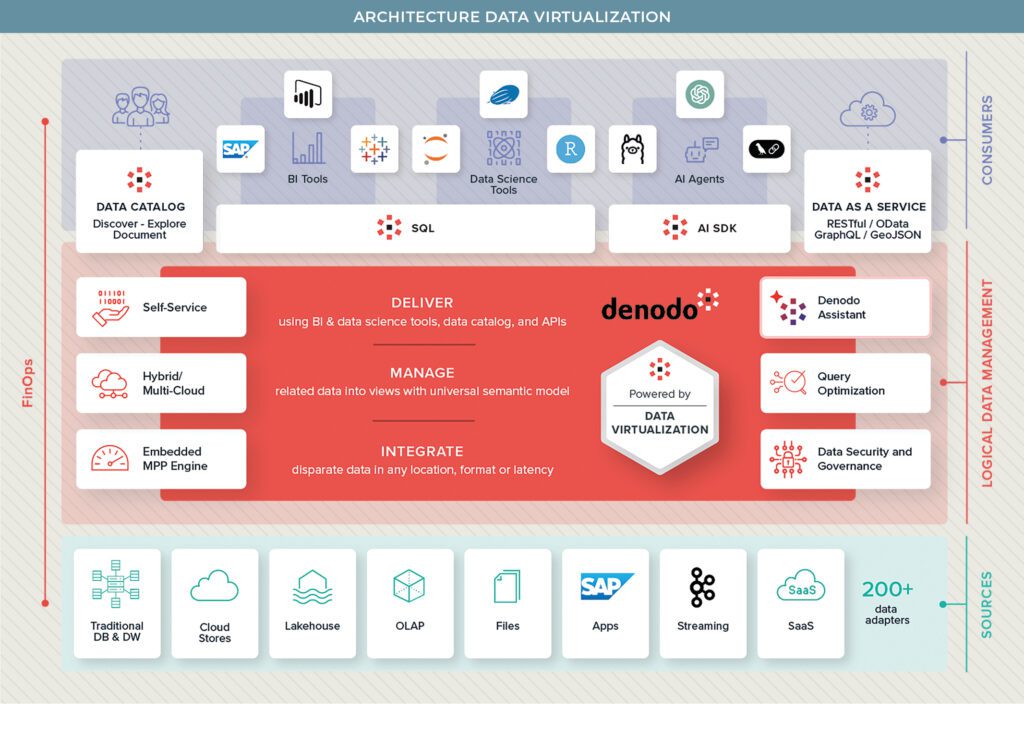1024x734 pixels.
Task: Click the Data Security padlock icon
Action: (788, 459)
